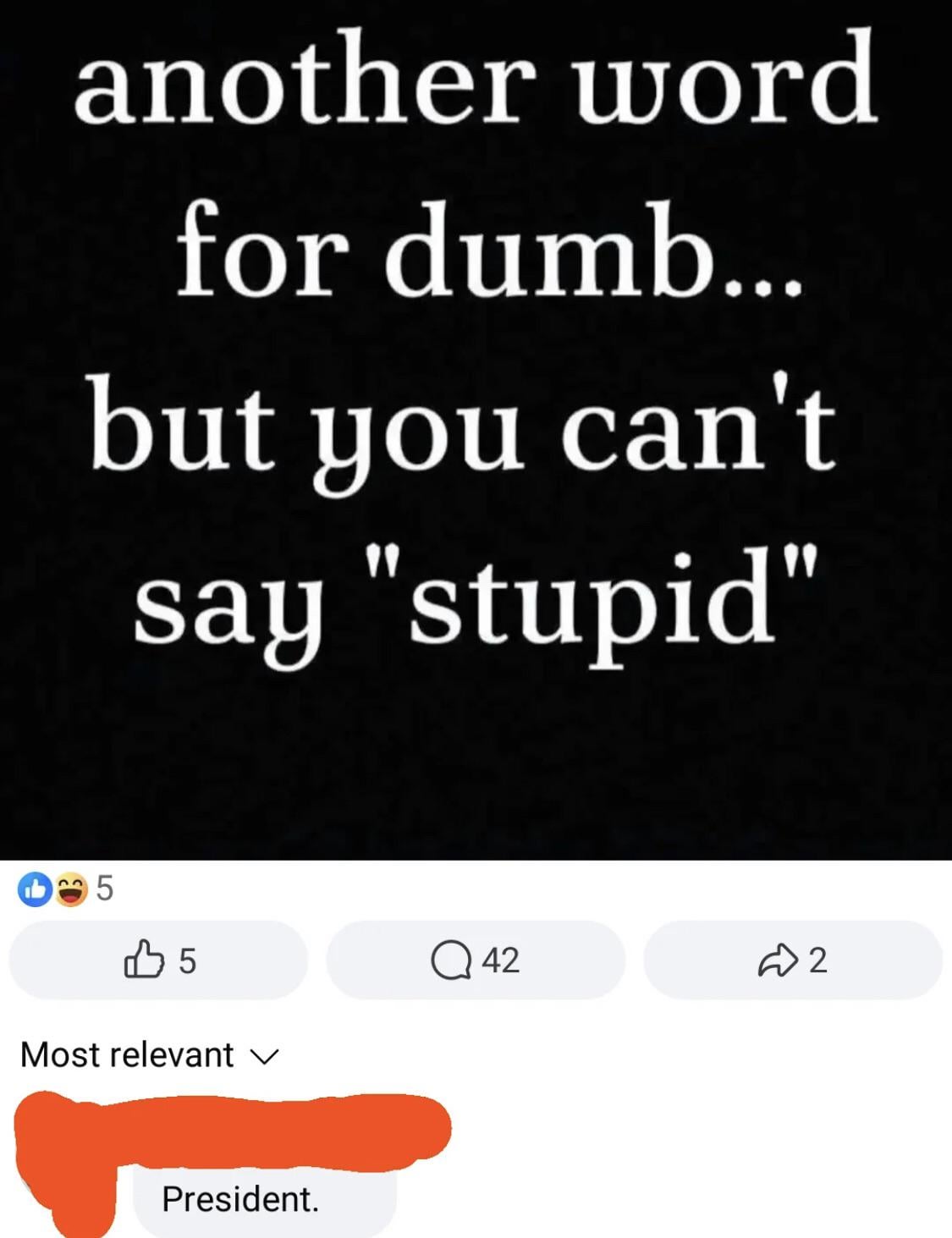The image size is (952, 1238).
Task: Click the "for dumb..." line in image
Action: point(489,250)
